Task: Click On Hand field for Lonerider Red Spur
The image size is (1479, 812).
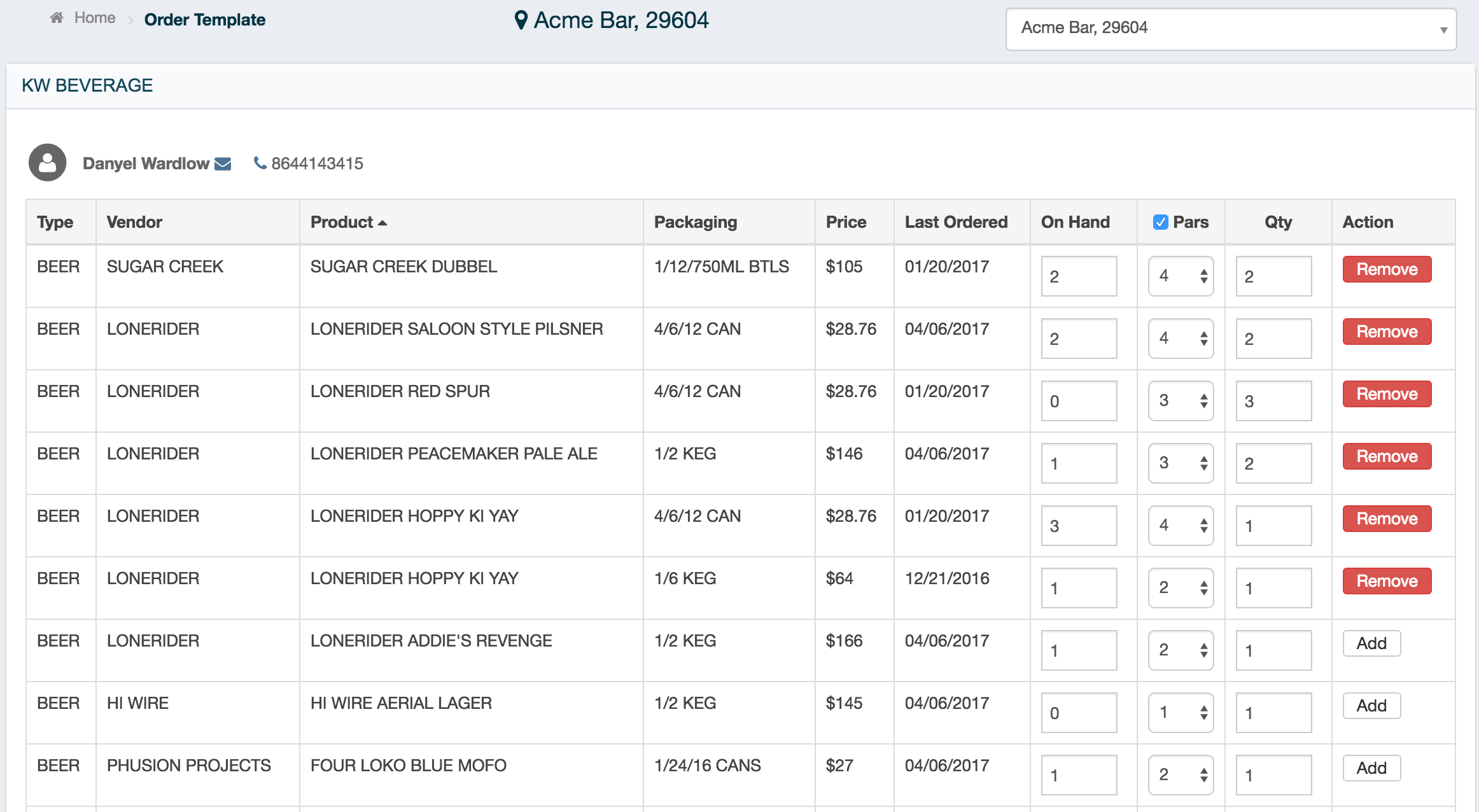Action: pos(1079,401)
